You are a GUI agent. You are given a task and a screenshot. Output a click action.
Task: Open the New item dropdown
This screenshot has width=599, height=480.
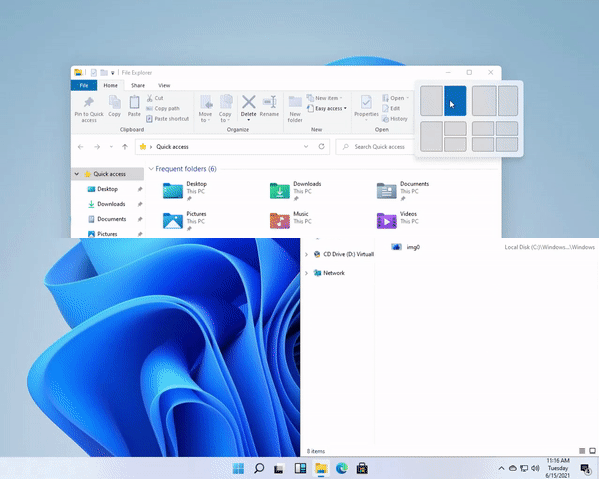coord(324,98)
